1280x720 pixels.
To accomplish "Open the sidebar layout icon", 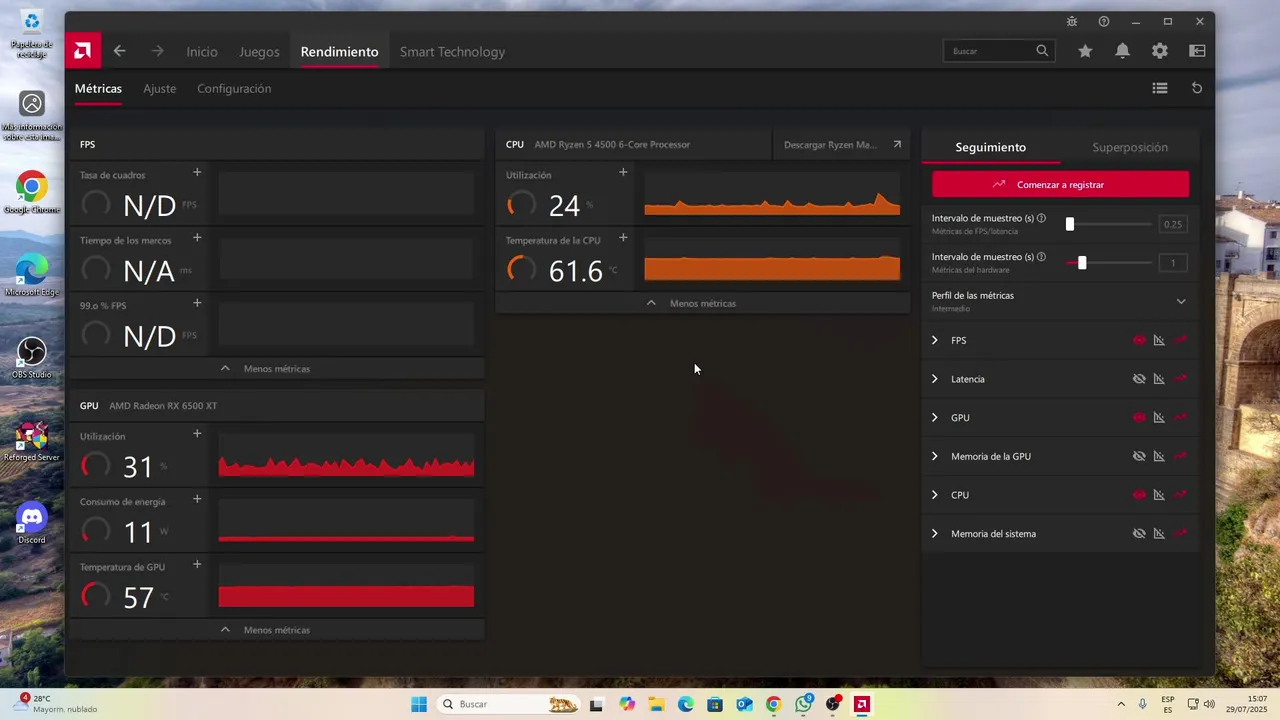I will [x=1197, y=51].
